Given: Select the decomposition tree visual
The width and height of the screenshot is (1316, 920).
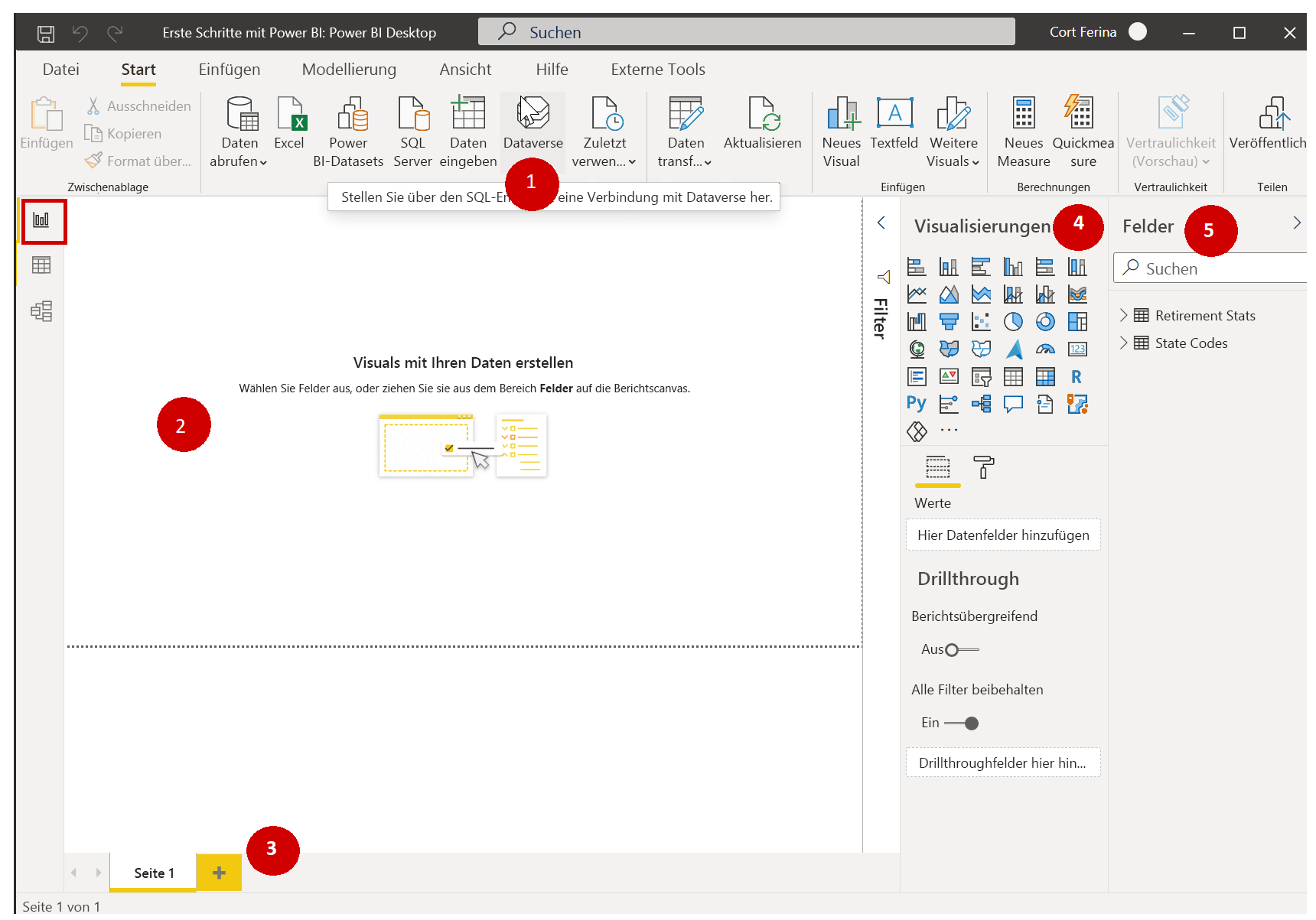Looking at the screenshot, I should coord(981,405).
